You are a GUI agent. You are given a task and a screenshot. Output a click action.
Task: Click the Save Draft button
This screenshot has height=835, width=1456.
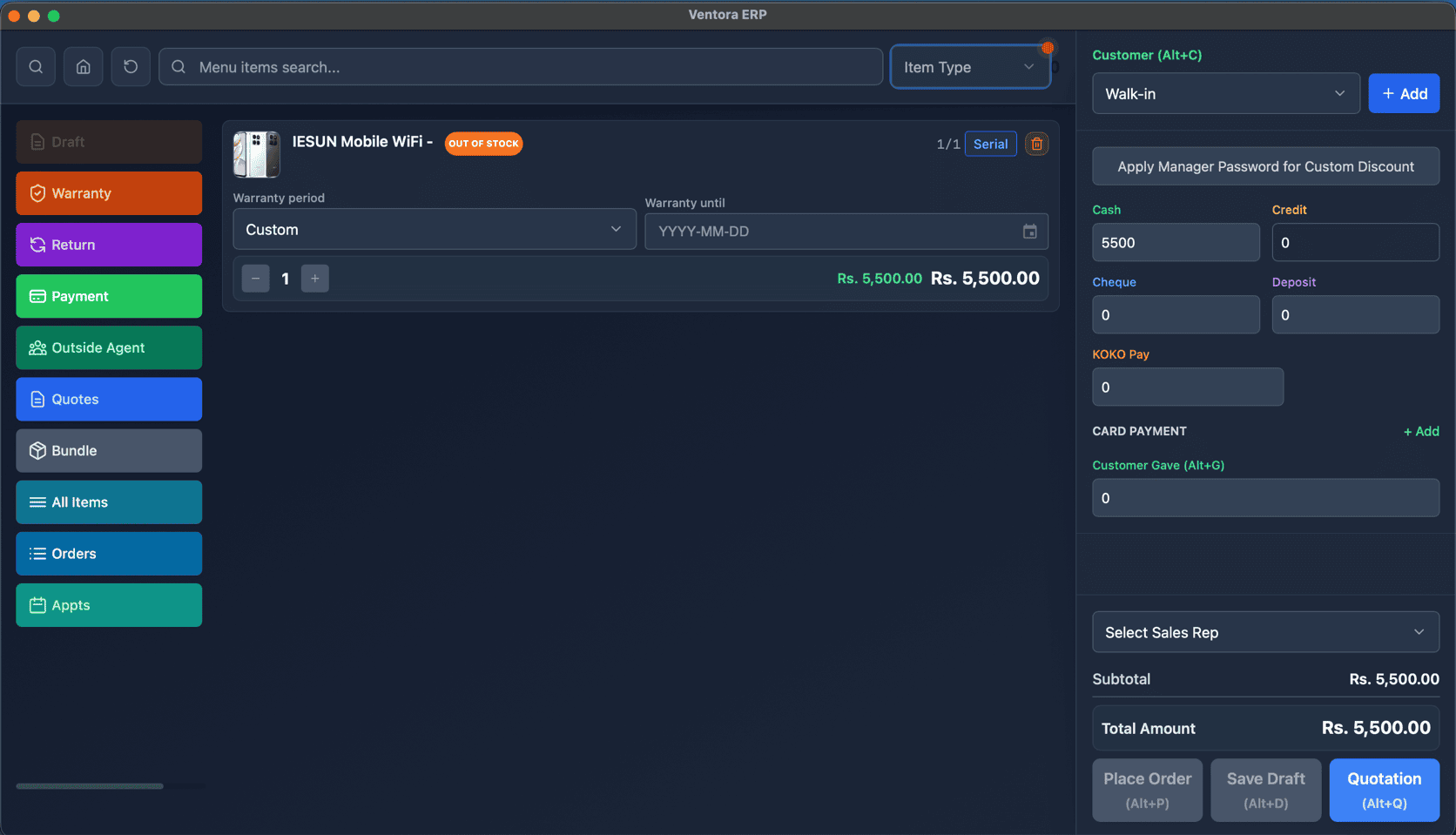[1265, 790]
